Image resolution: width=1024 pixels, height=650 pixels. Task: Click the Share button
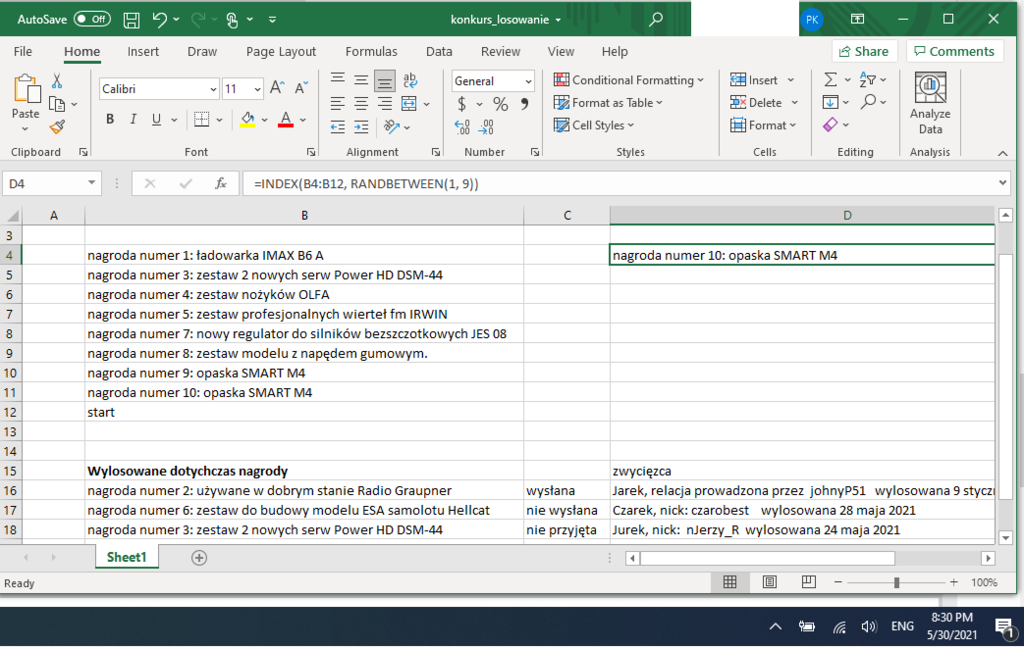[x=863, y=52]
